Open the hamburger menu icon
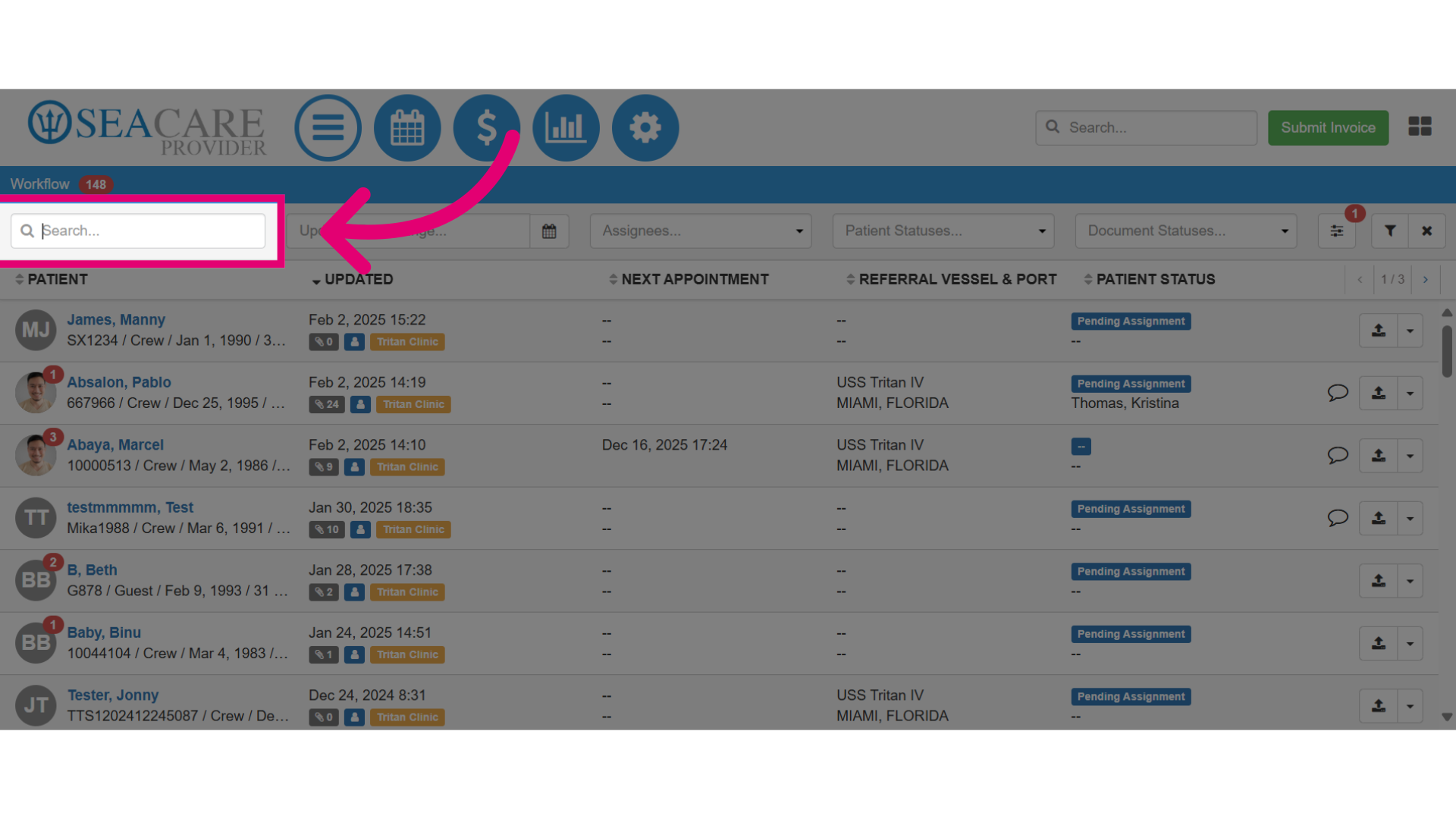The image size is (1456, 819). click(328, 127)
